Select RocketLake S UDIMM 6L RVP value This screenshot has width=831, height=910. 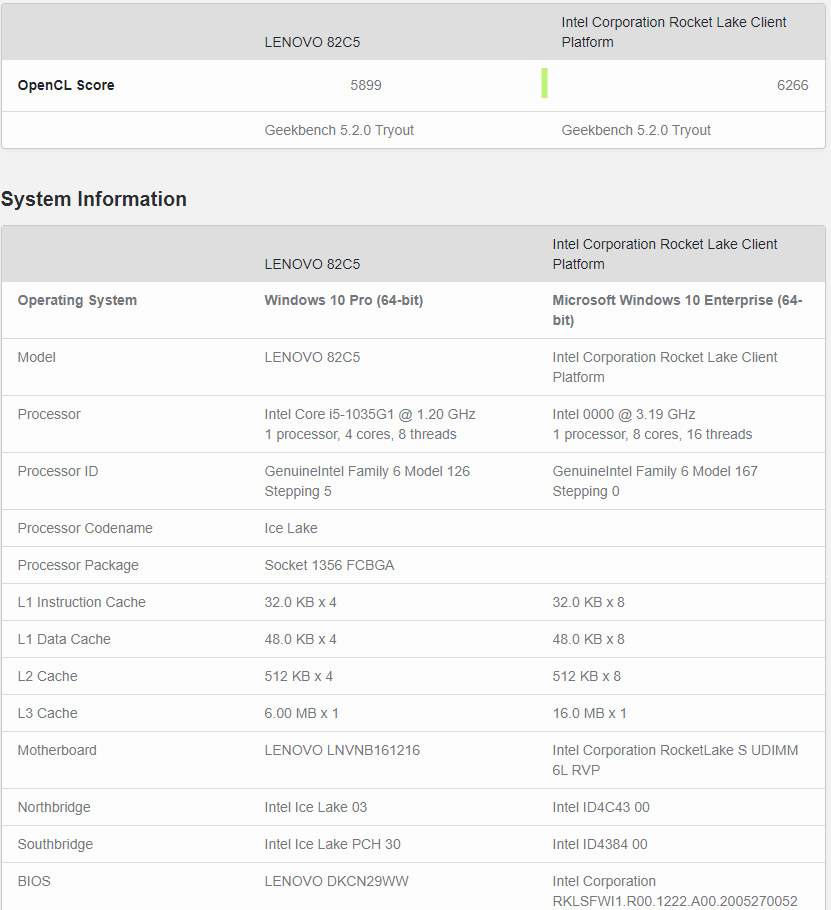click(x=675, y=760)
